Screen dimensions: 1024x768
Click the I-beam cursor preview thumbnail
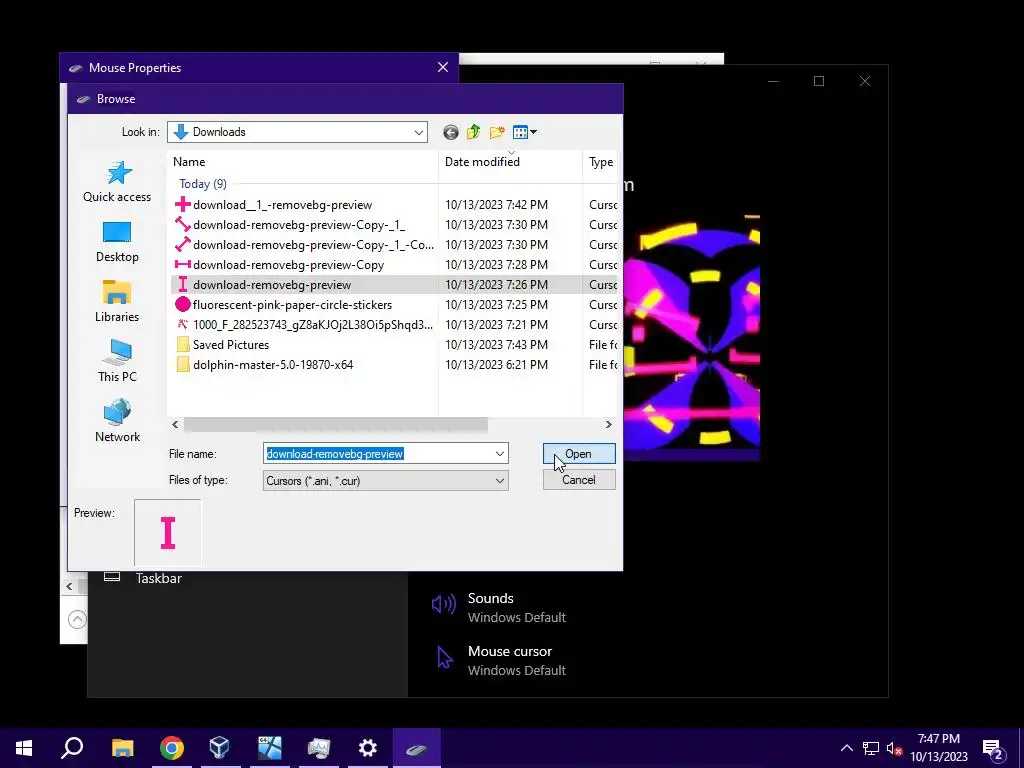tap(168, 533)
